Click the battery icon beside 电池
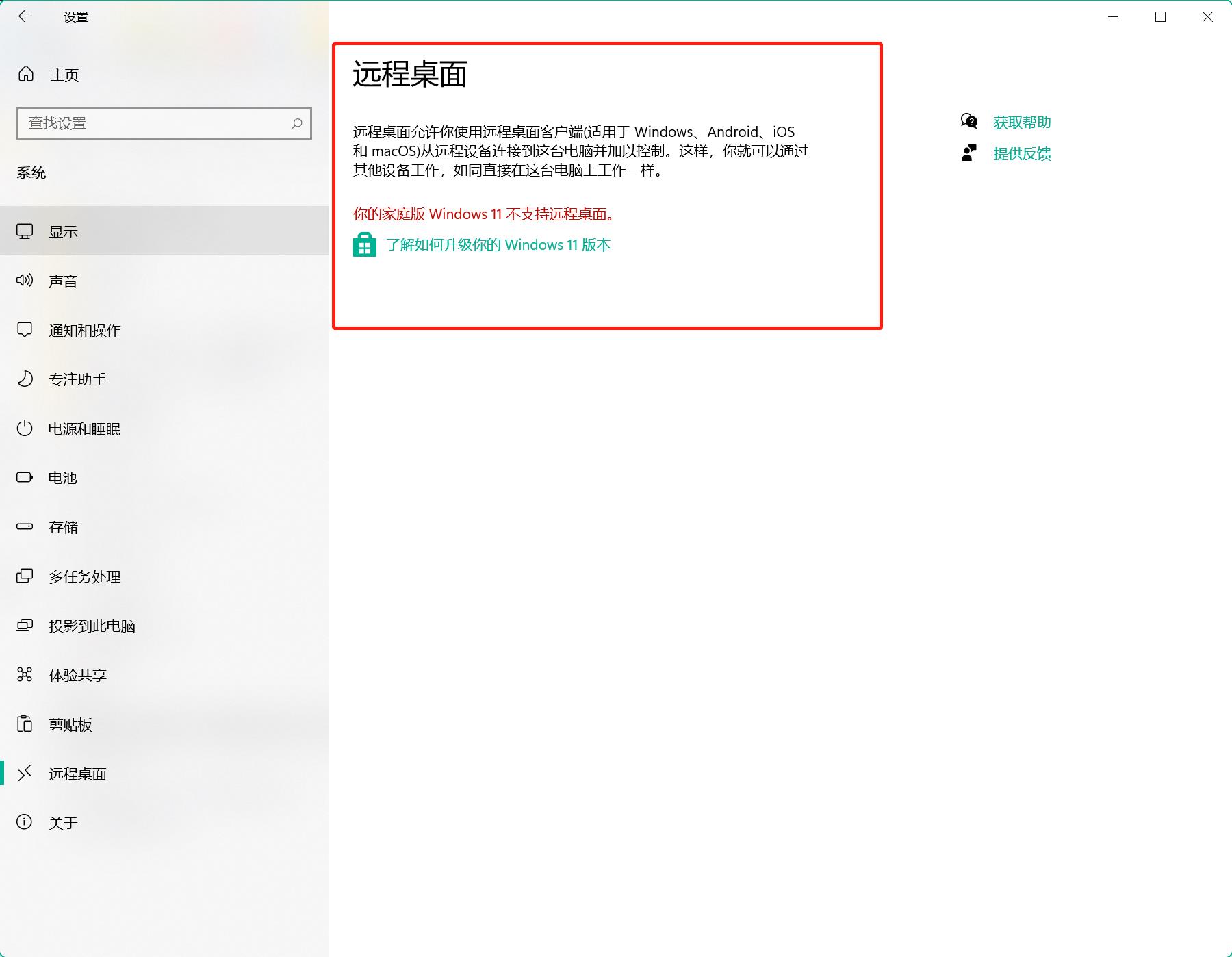 25,477
